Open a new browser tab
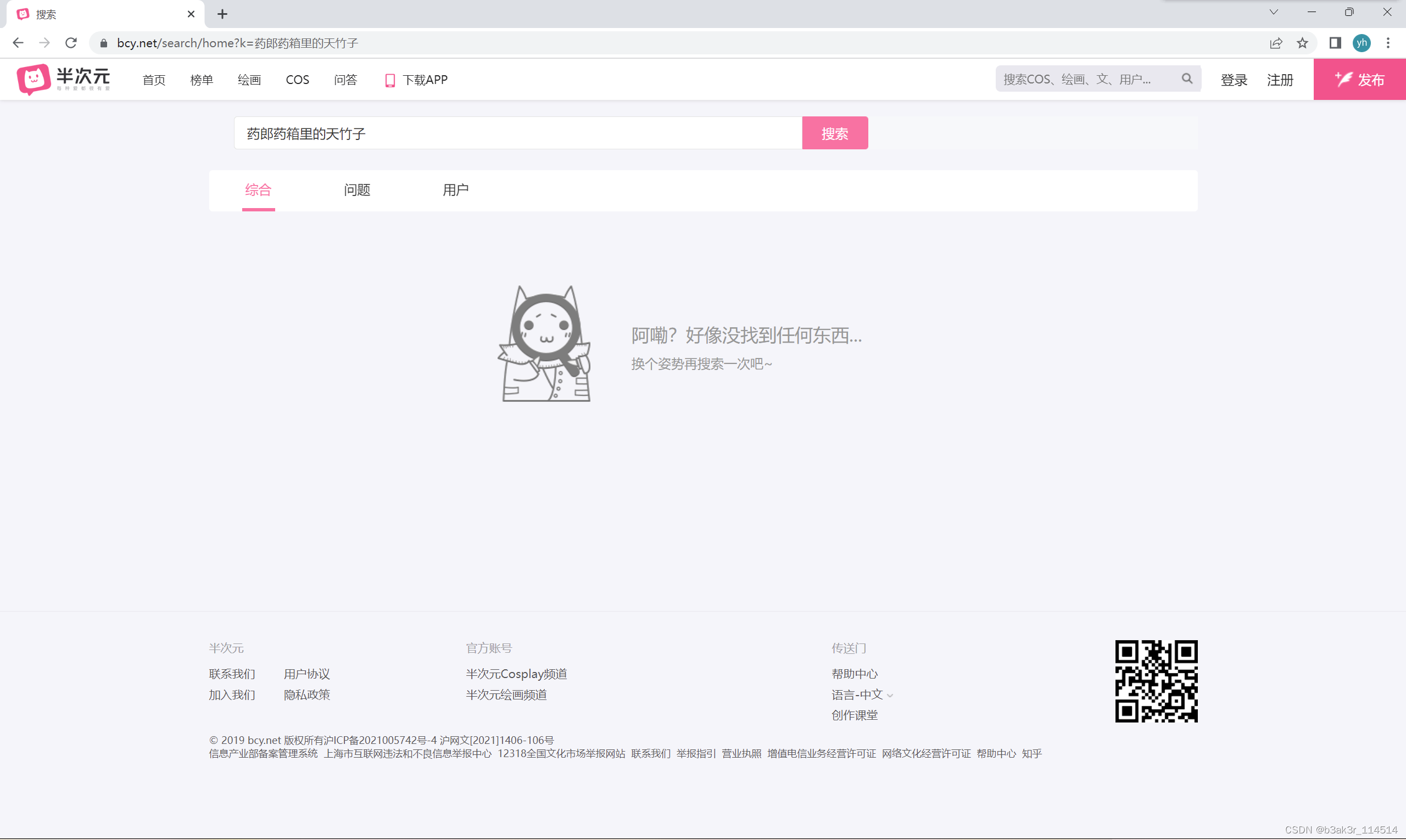This screenshot has height=840, width=1406. coord(222,14)
